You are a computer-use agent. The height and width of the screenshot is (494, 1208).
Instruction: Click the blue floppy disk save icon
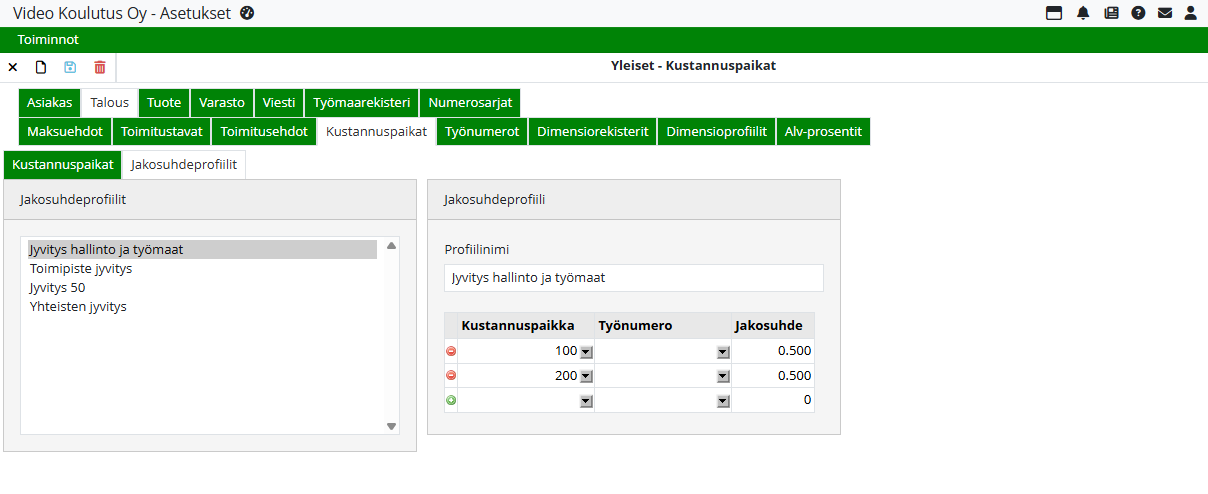tap(70, 67)
